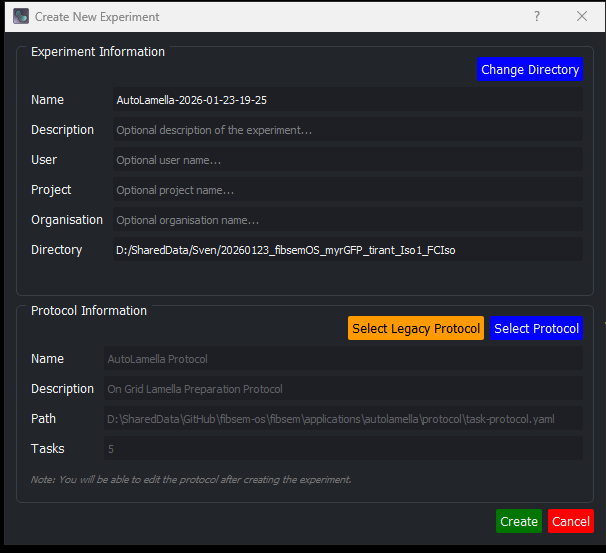Close the Create New Experiment dialog
Viewport: 606px width, 553px height.
coord(582,16)
